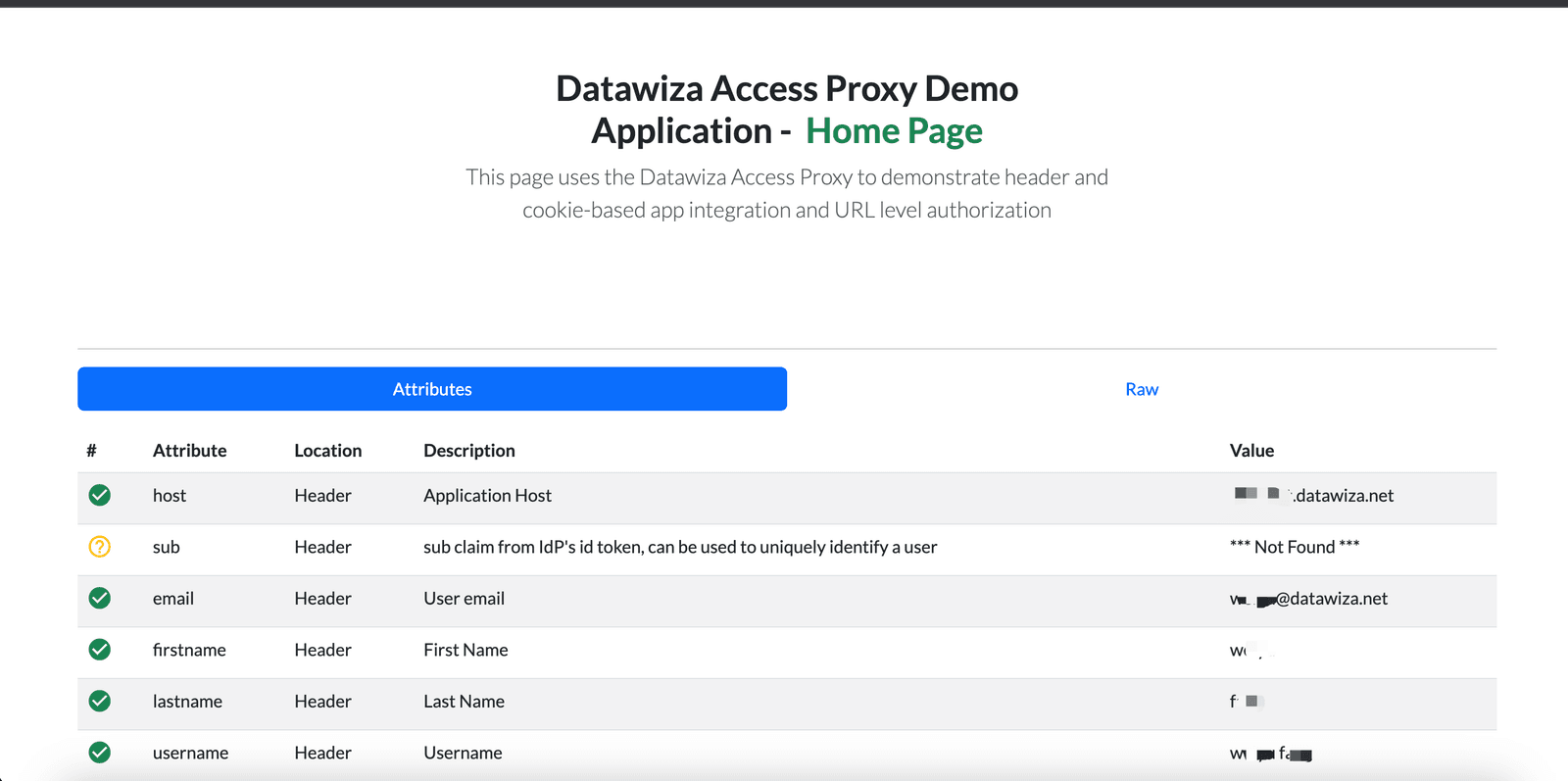Click Header location in email row
The width and height of the screenshot is (1568, 781).
(x=322, y=599)
